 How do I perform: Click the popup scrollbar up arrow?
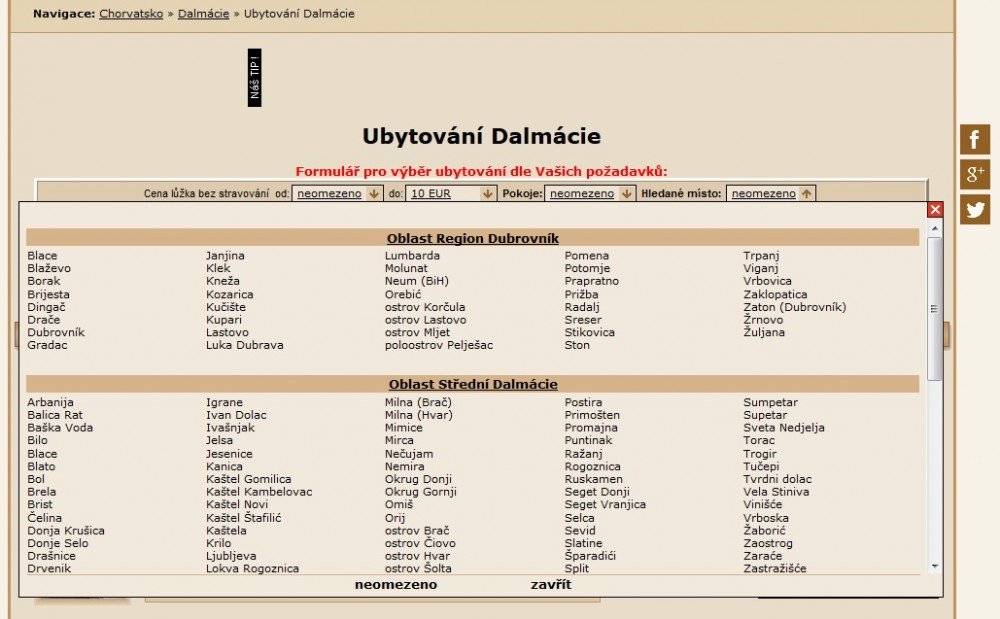935,228
